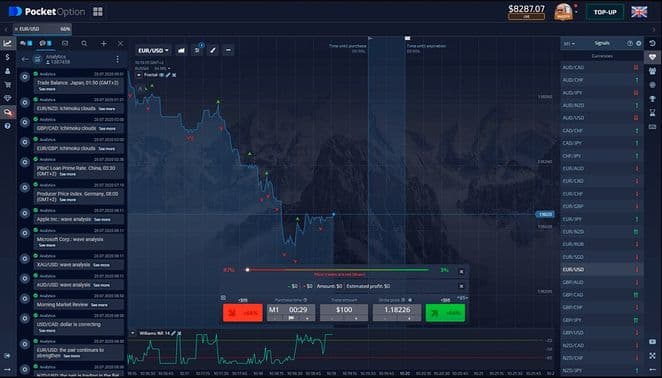The height and width of the screenshot is (378, 662).
Task: Open the finance dollar-sign section
Action: 8,57
